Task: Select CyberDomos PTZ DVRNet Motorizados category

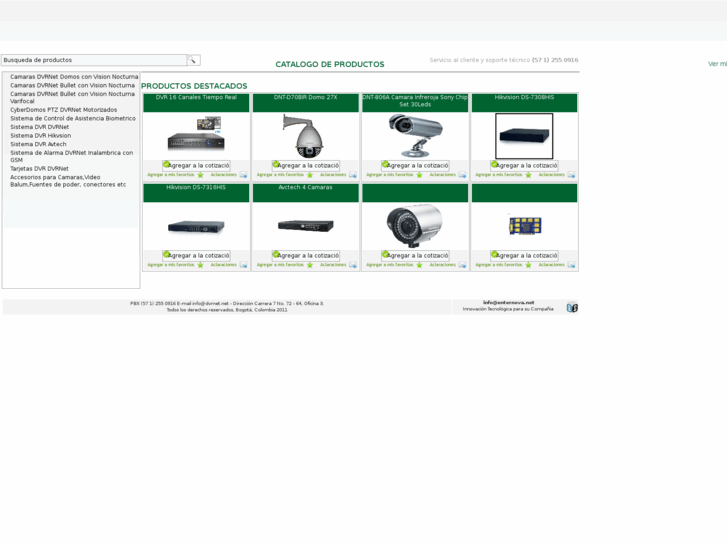Action: click(64, 110)
